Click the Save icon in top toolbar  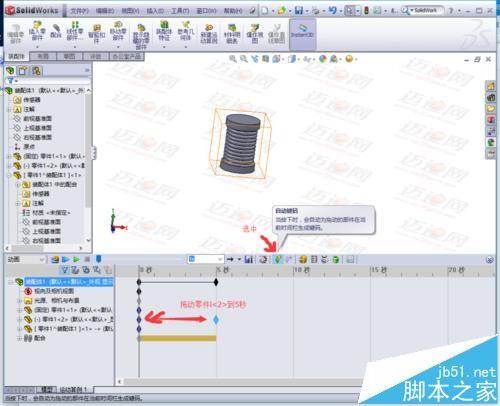299,10
